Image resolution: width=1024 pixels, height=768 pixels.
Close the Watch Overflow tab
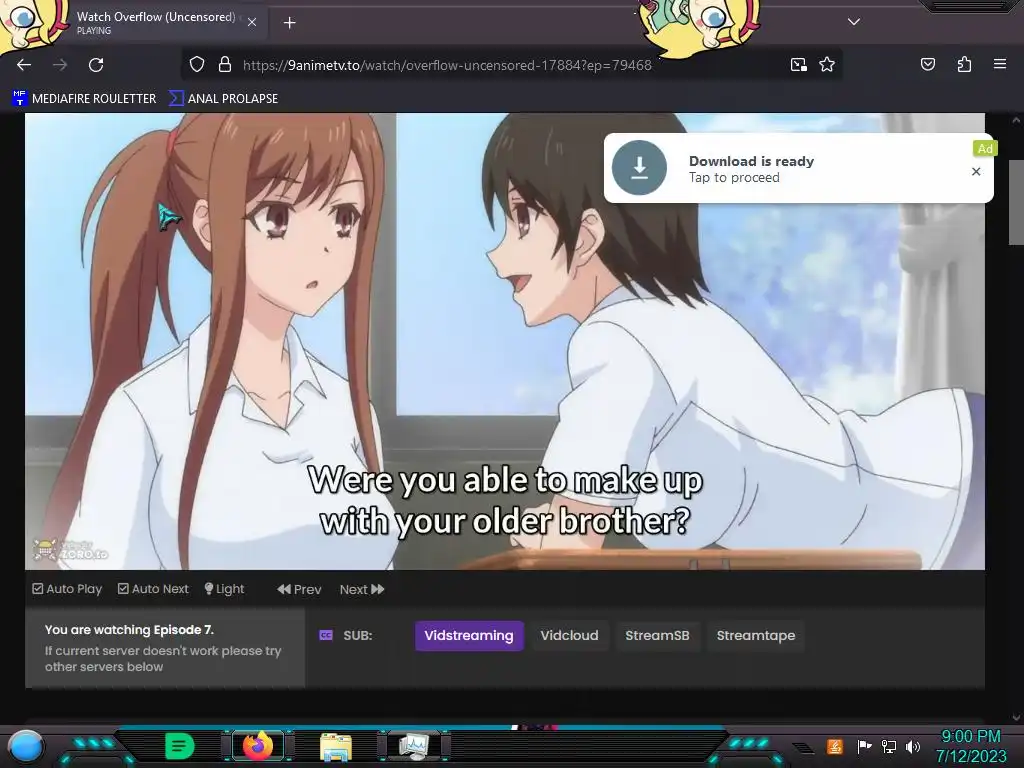tap(252, 22)
